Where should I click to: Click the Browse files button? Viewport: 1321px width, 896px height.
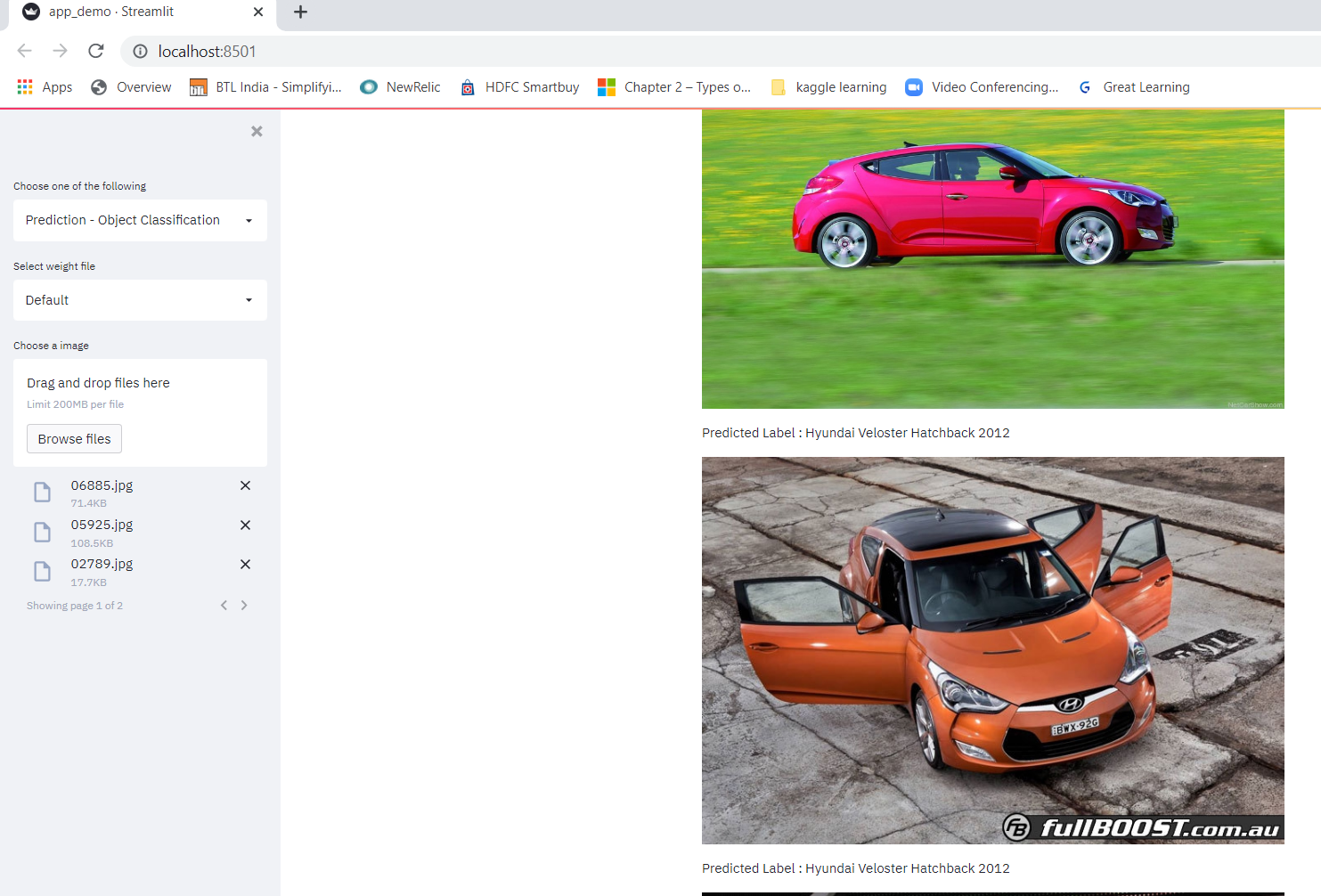coord(74,438)
